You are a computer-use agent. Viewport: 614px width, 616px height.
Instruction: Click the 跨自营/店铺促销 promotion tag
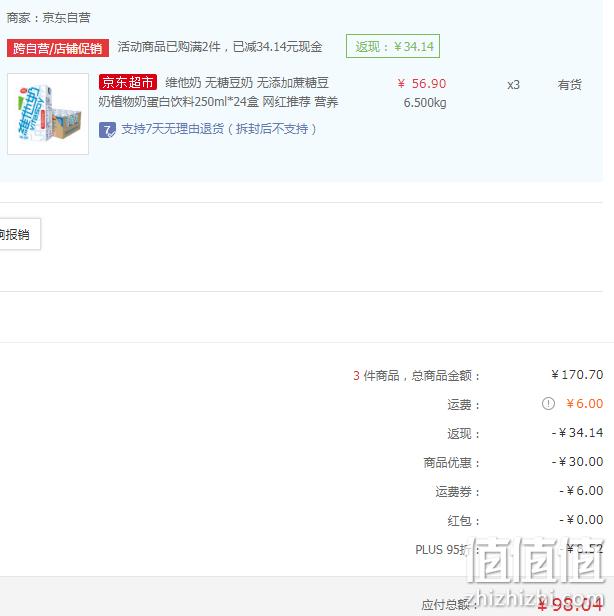point(58,48)
